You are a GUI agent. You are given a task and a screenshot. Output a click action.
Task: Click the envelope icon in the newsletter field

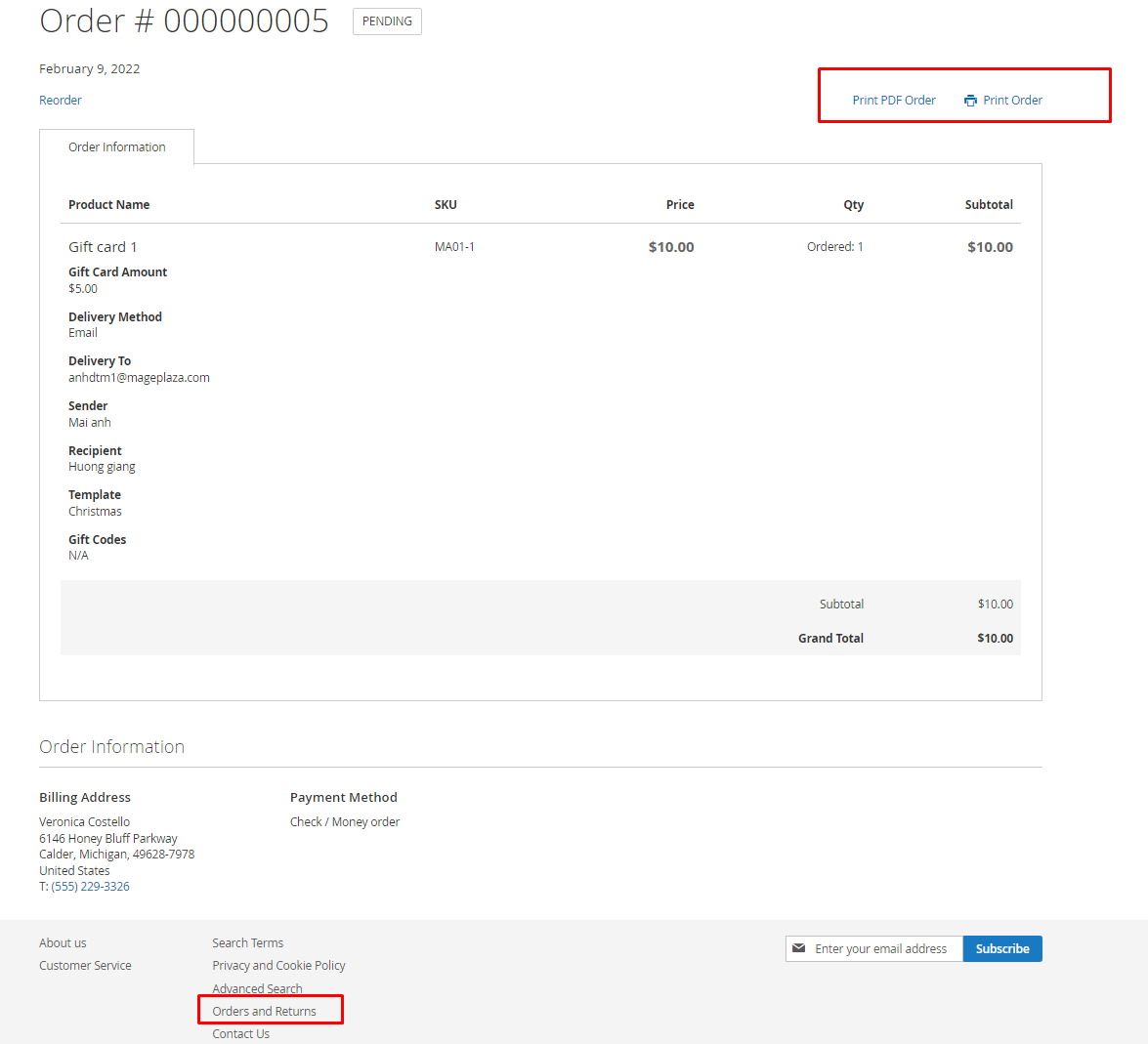pos(799,948)
